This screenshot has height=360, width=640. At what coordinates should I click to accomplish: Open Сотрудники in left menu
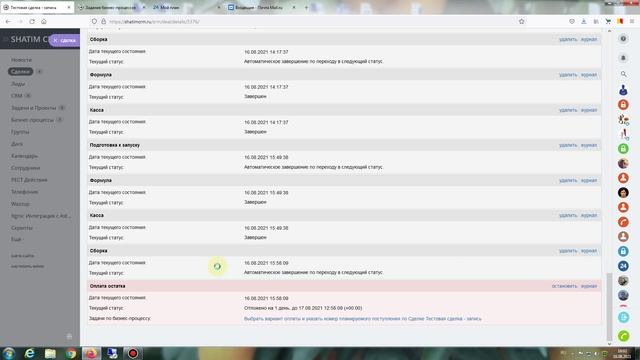point(25,168)
